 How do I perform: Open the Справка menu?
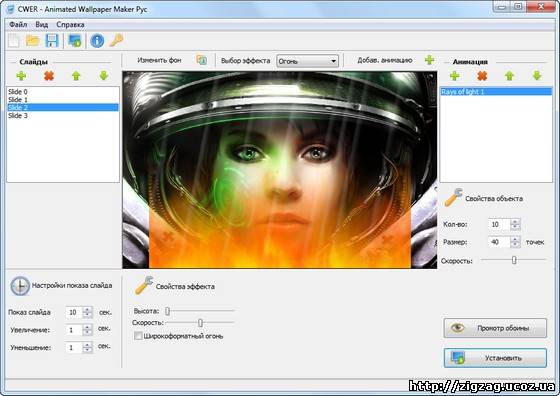[x=70, y=25]
